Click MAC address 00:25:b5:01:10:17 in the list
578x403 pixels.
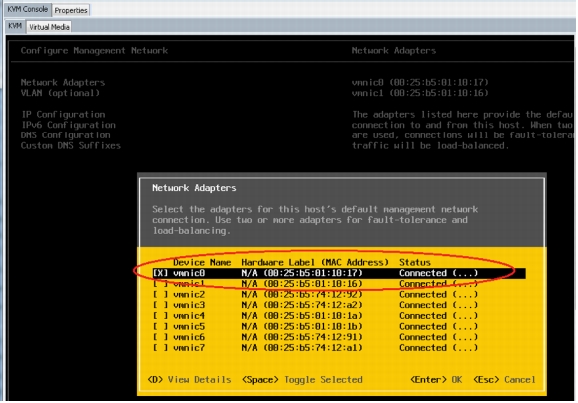(313, 273)
